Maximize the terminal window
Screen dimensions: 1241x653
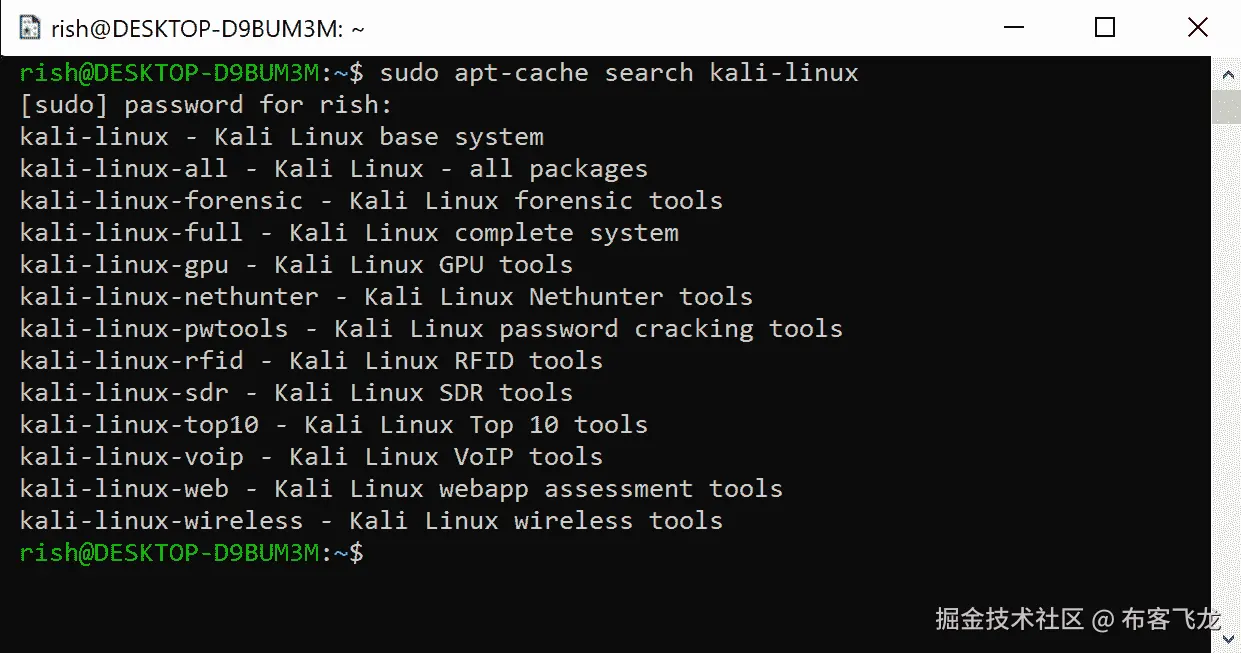click(1104, 28)
